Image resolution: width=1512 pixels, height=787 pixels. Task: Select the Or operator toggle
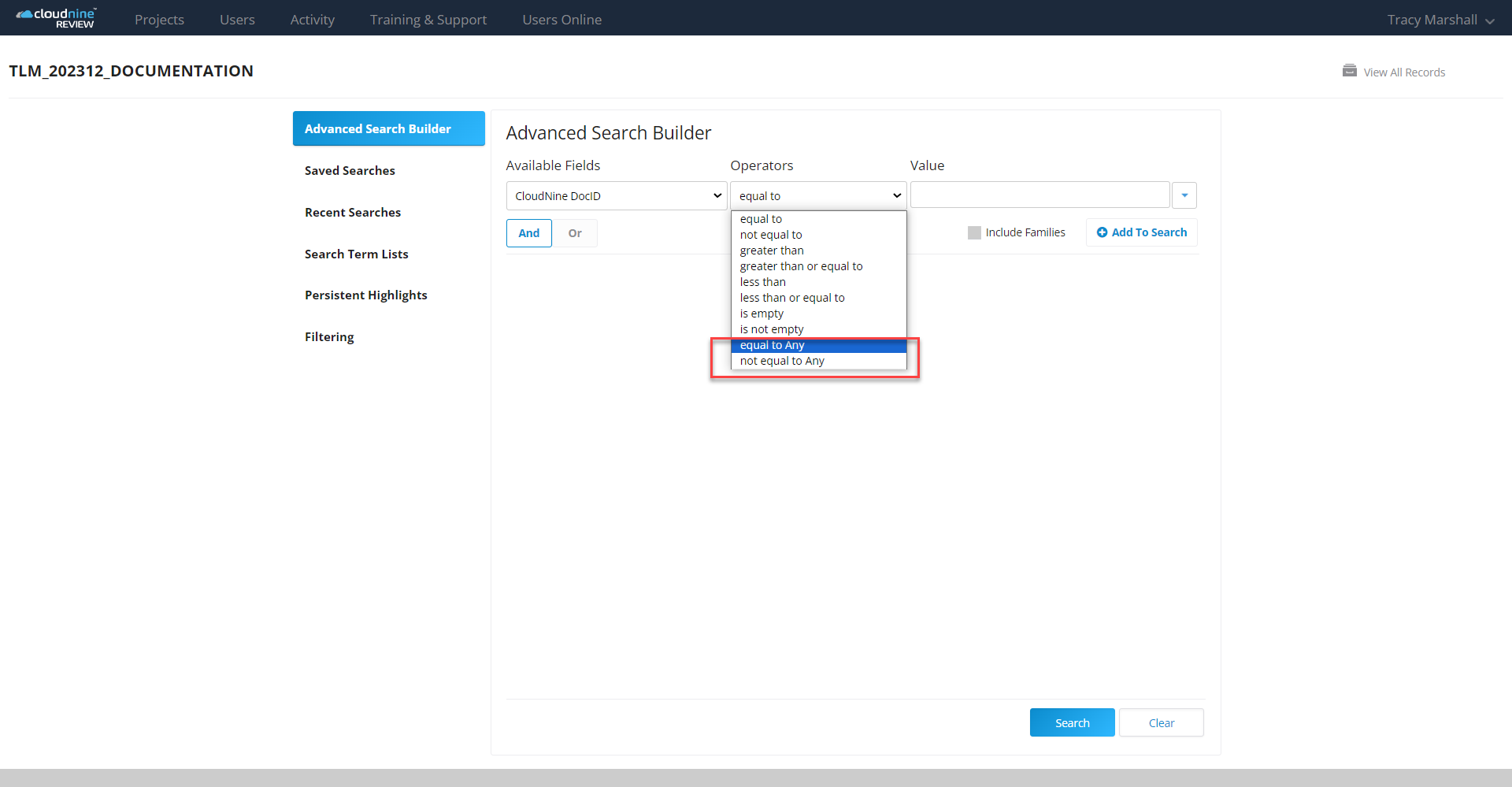point(575,233)
